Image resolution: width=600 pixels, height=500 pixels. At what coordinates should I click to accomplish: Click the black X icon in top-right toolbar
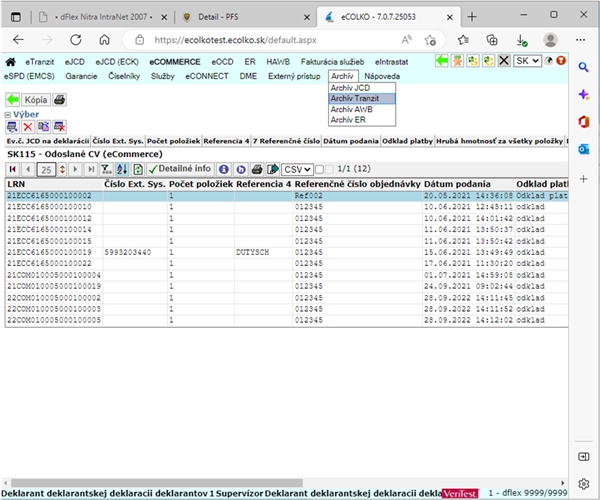pyautogui.click(x=504, y=60)
